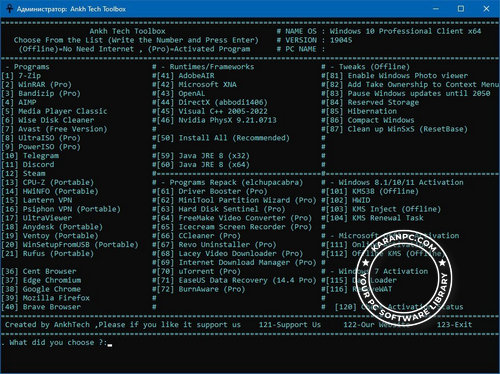Click the '[11] Discord' entry
This screenshot has width=500, height=374.
(28, 165)
